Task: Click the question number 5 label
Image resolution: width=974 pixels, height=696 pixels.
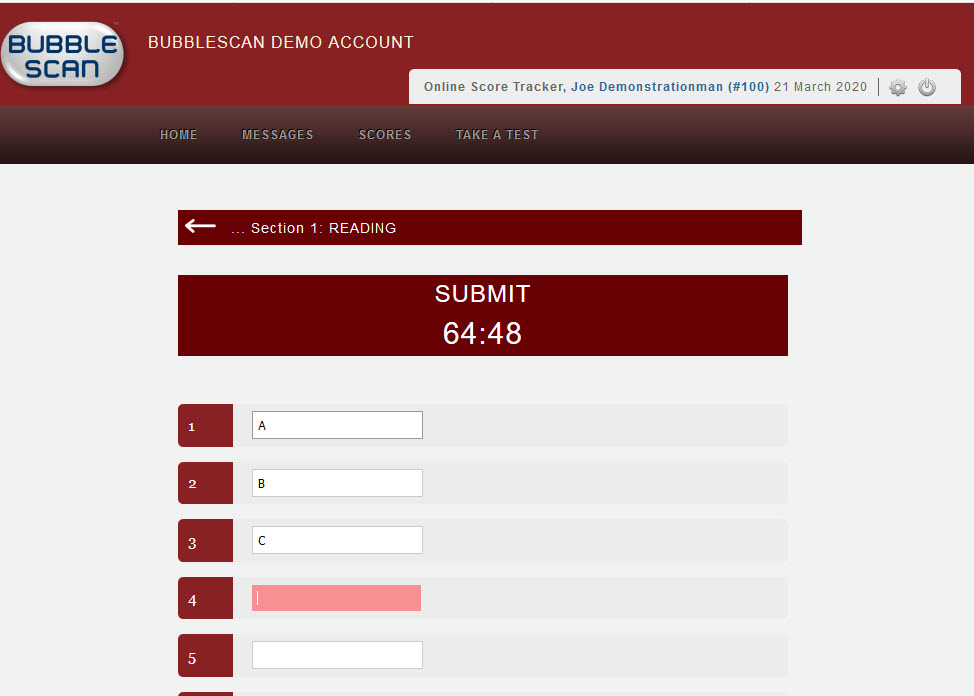Action: tap(205, 656)
